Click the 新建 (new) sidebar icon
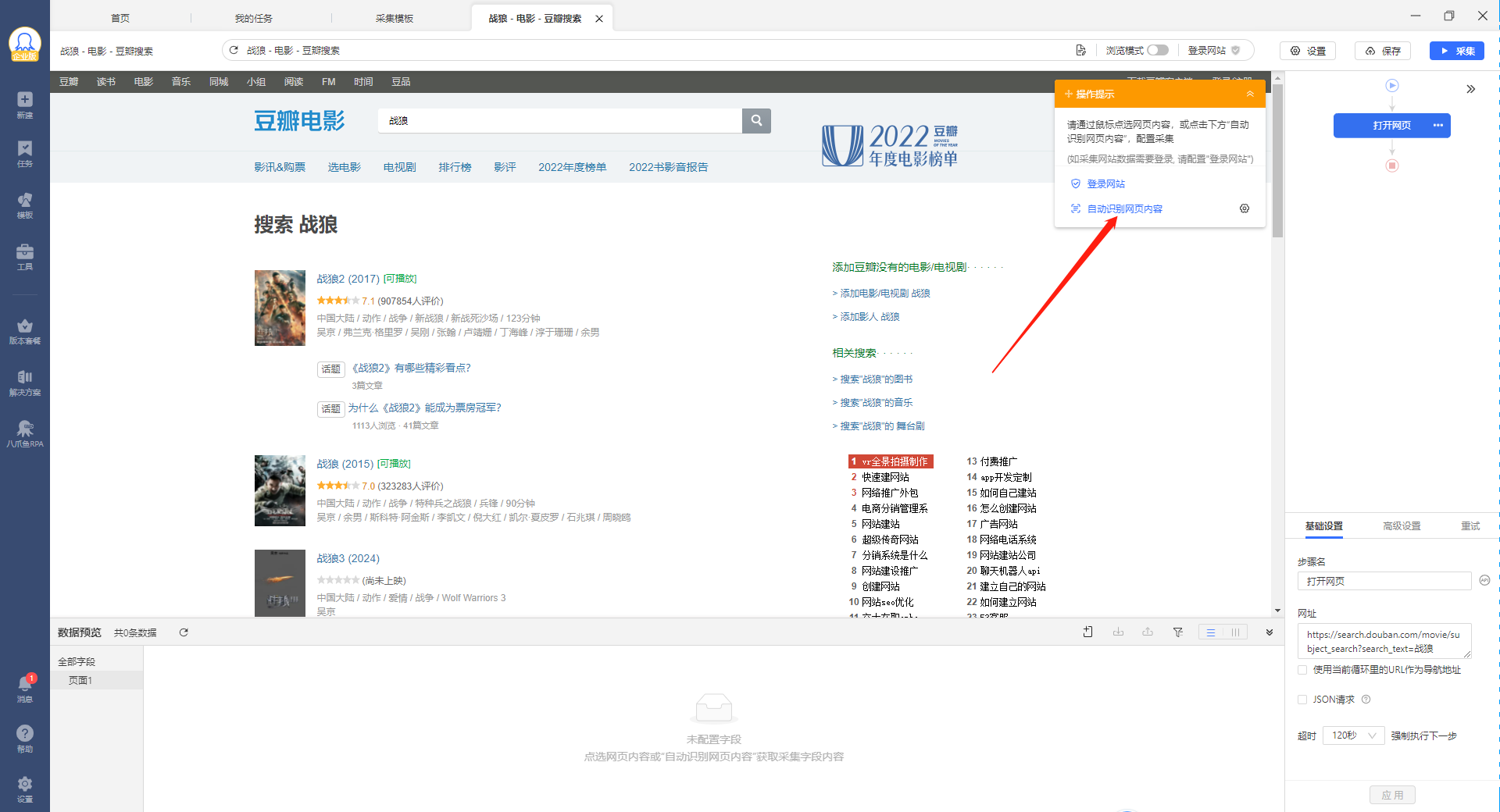This screenshot has height=812, width=1500. coord(25,105)
